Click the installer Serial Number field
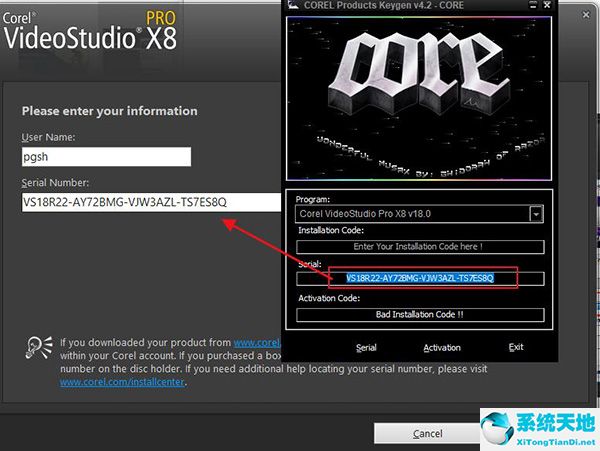 coord(150,202)
